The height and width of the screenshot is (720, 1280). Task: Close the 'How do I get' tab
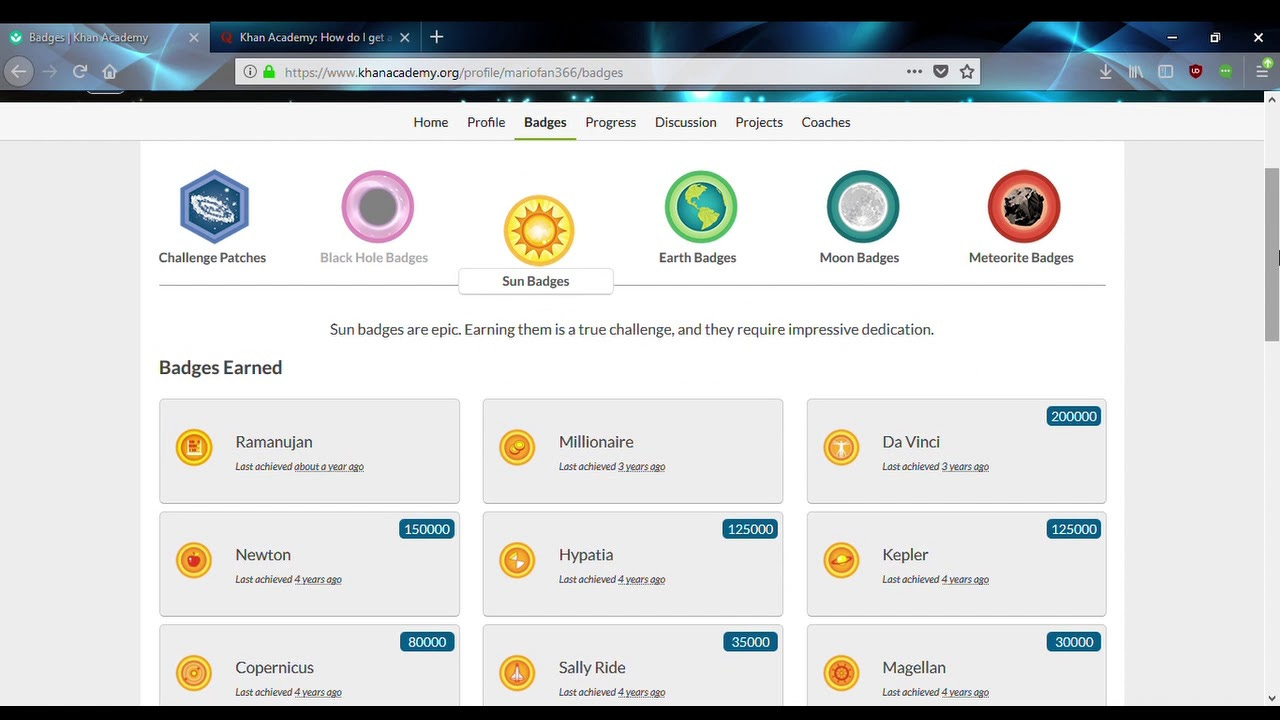(x=405, y=37)
